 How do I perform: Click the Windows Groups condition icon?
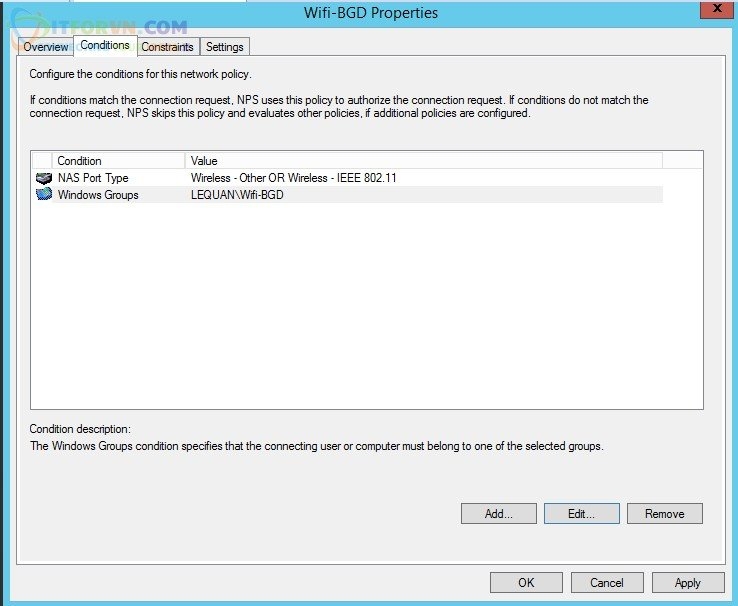coord(43,195)
